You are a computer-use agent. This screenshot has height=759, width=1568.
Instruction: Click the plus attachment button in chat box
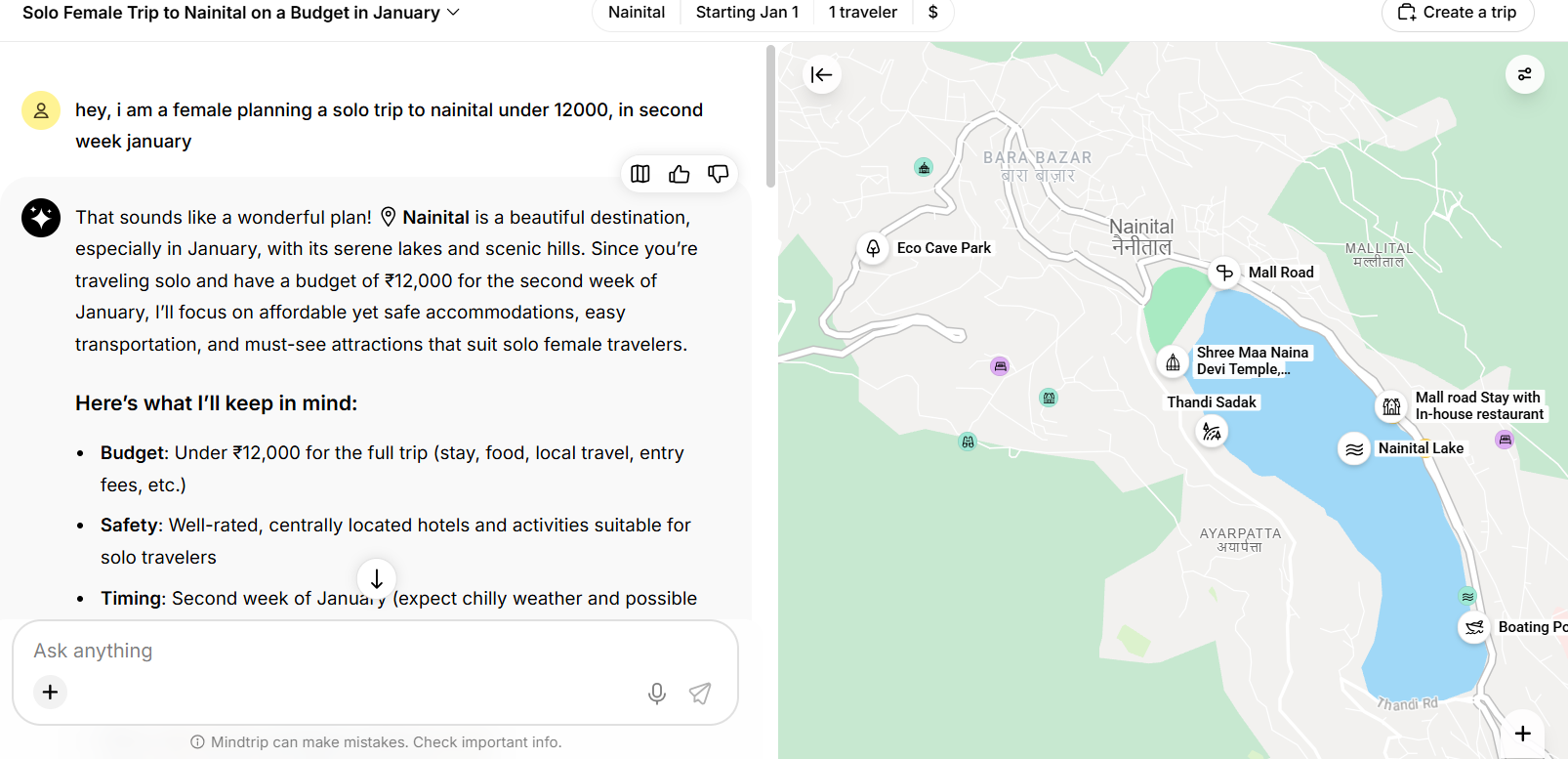click(x=51, y=693)
